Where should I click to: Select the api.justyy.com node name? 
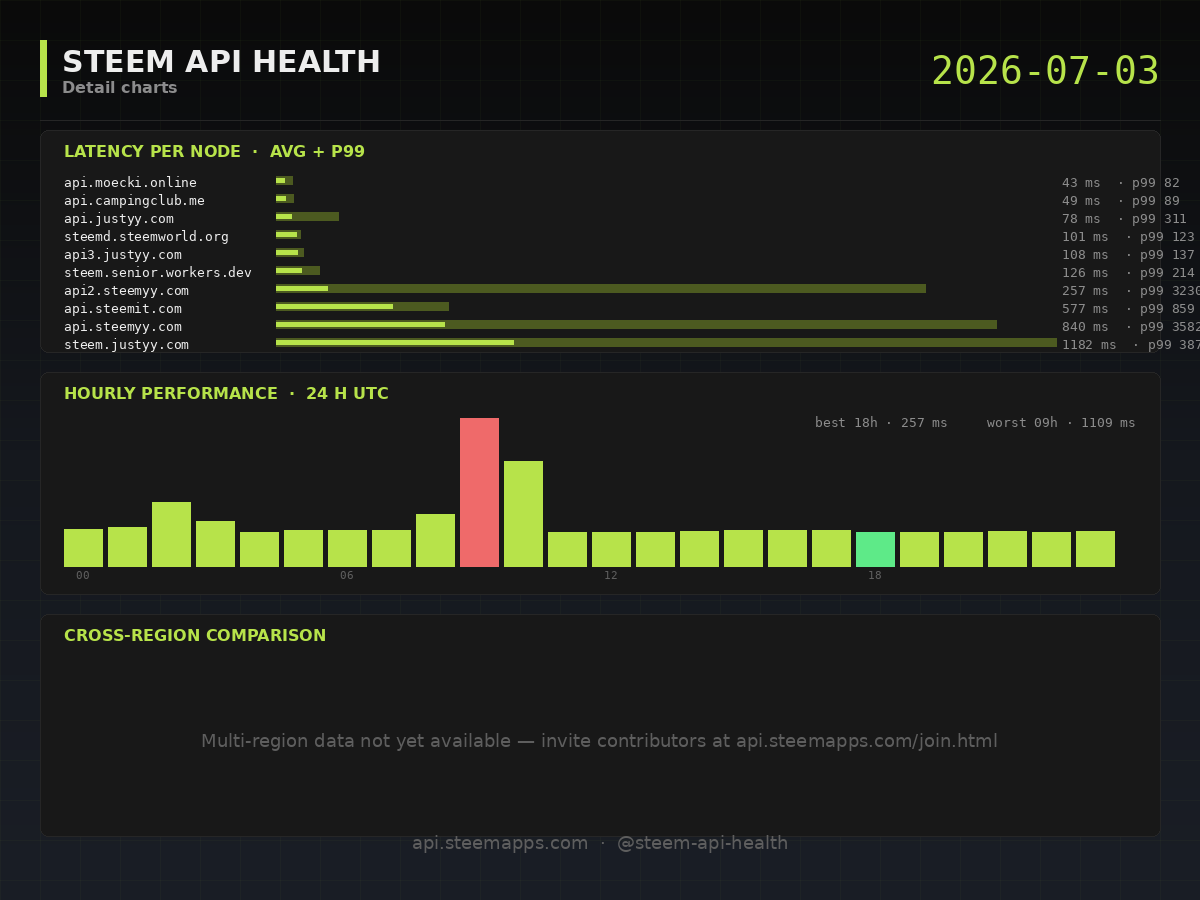click(118, 219)
